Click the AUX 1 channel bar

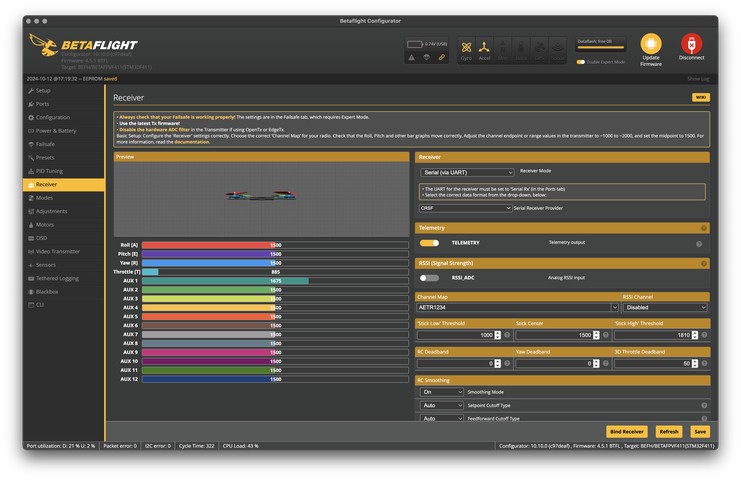tap(275, 281)
